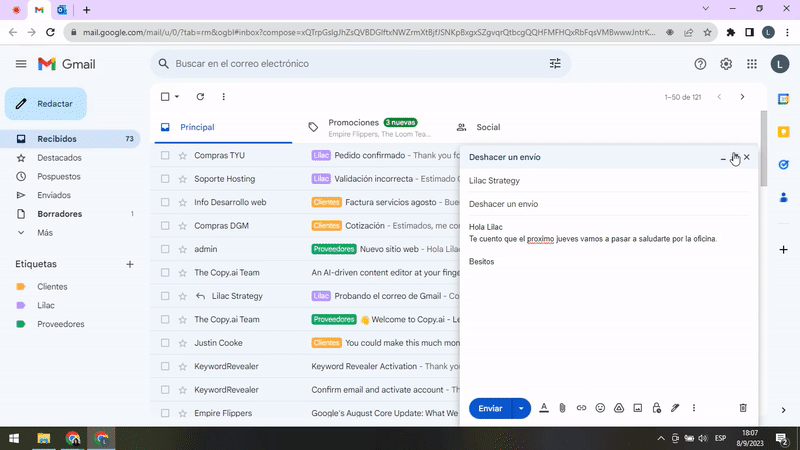
Task: Click subject field Deshacer un envío
Action: 609,204
